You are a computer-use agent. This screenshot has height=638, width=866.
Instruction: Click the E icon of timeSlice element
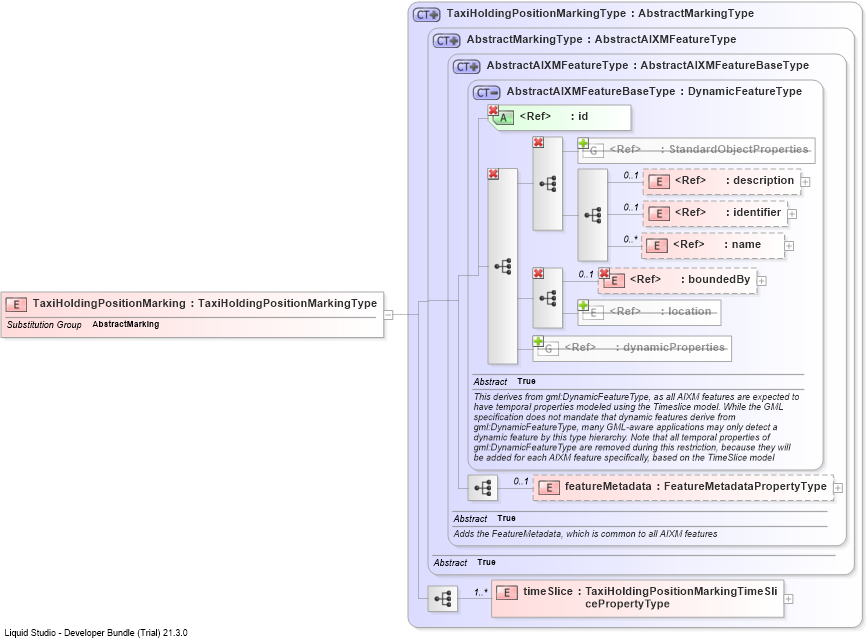[506, 593]
